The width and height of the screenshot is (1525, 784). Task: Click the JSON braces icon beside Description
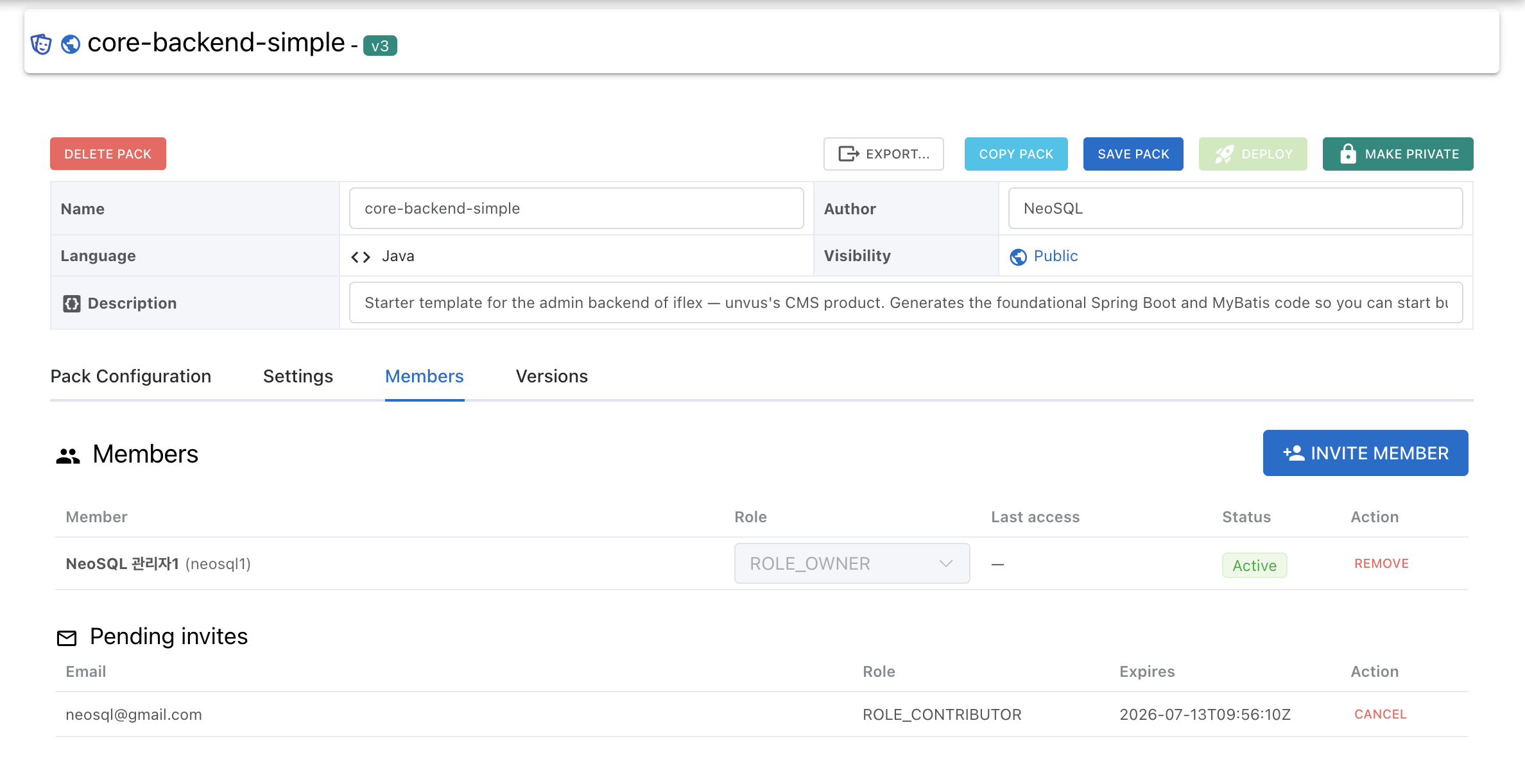click(72, 303)
